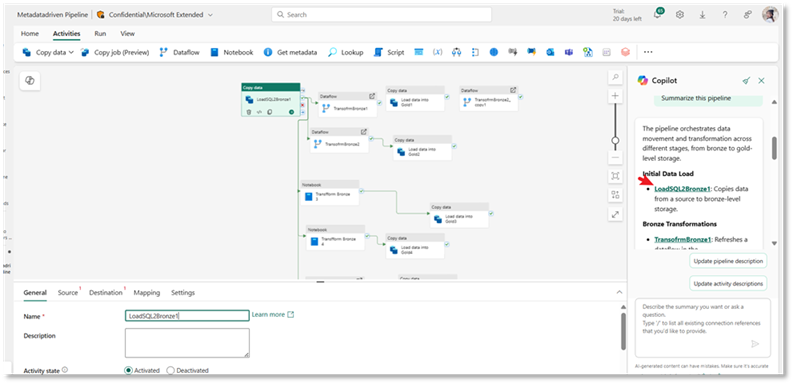Send the Copilot message with arrow
Screen dimensions: 793x384
coord(755,344)
